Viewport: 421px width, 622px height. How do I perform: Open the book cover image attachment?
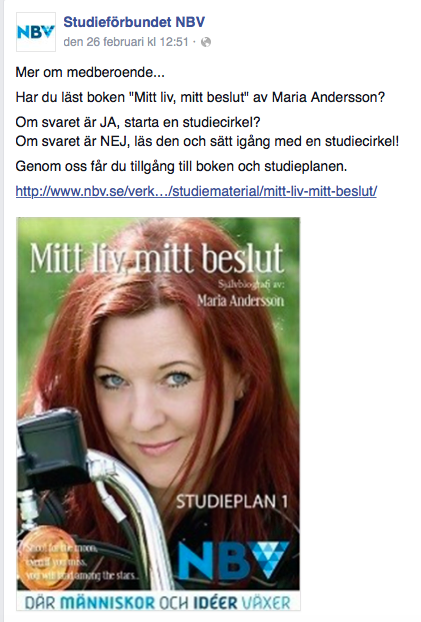(x=158, y=414)
